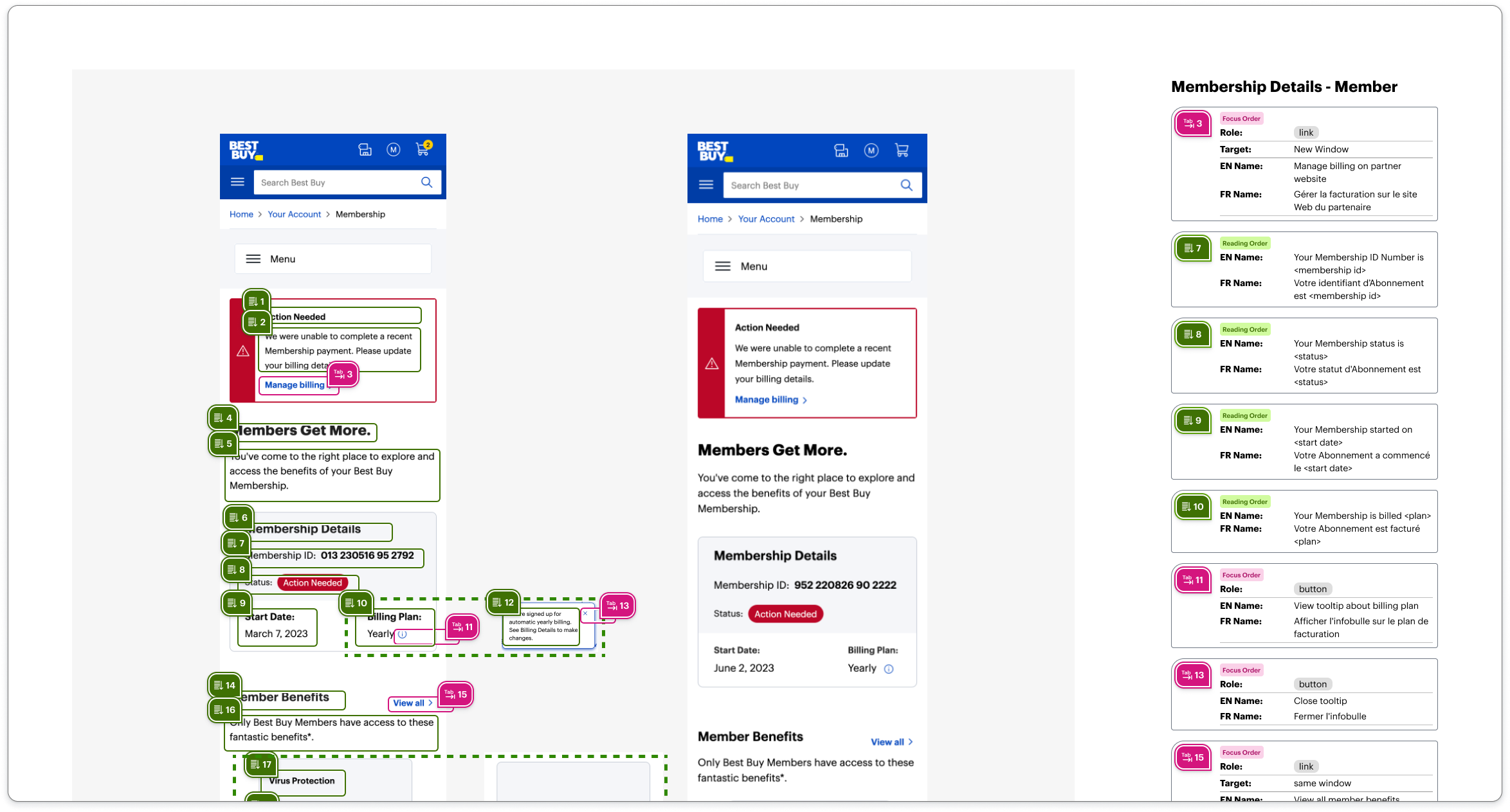Click the View all chevron in the clean mockup
The height and width of the screenshot is (812, 1510).
click(x=911, y=743)
